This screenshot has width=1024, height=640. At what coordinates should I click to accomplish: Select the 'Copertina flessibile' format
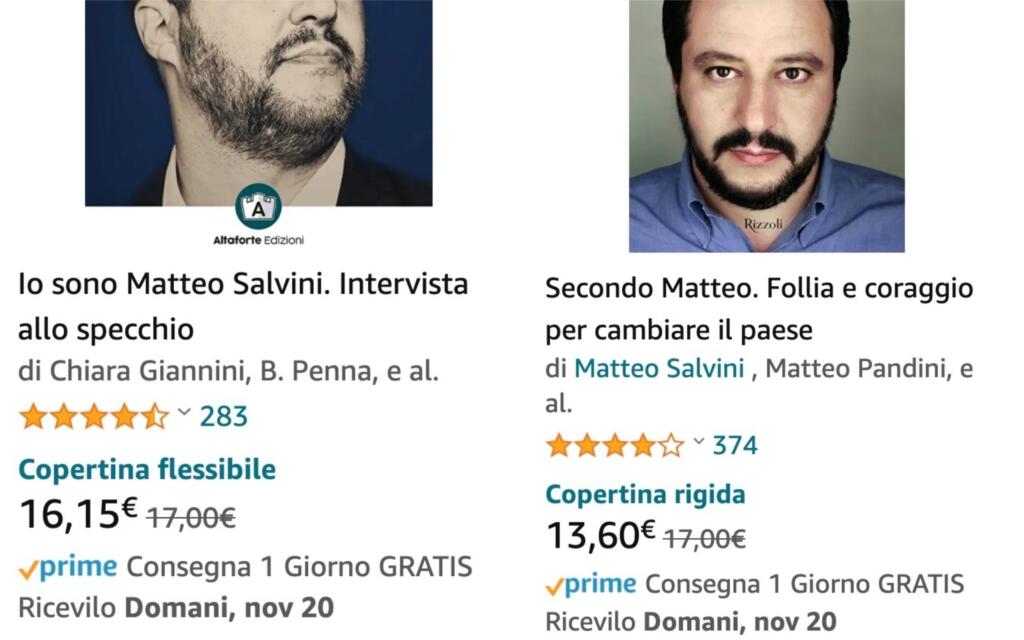pos(147,469)
